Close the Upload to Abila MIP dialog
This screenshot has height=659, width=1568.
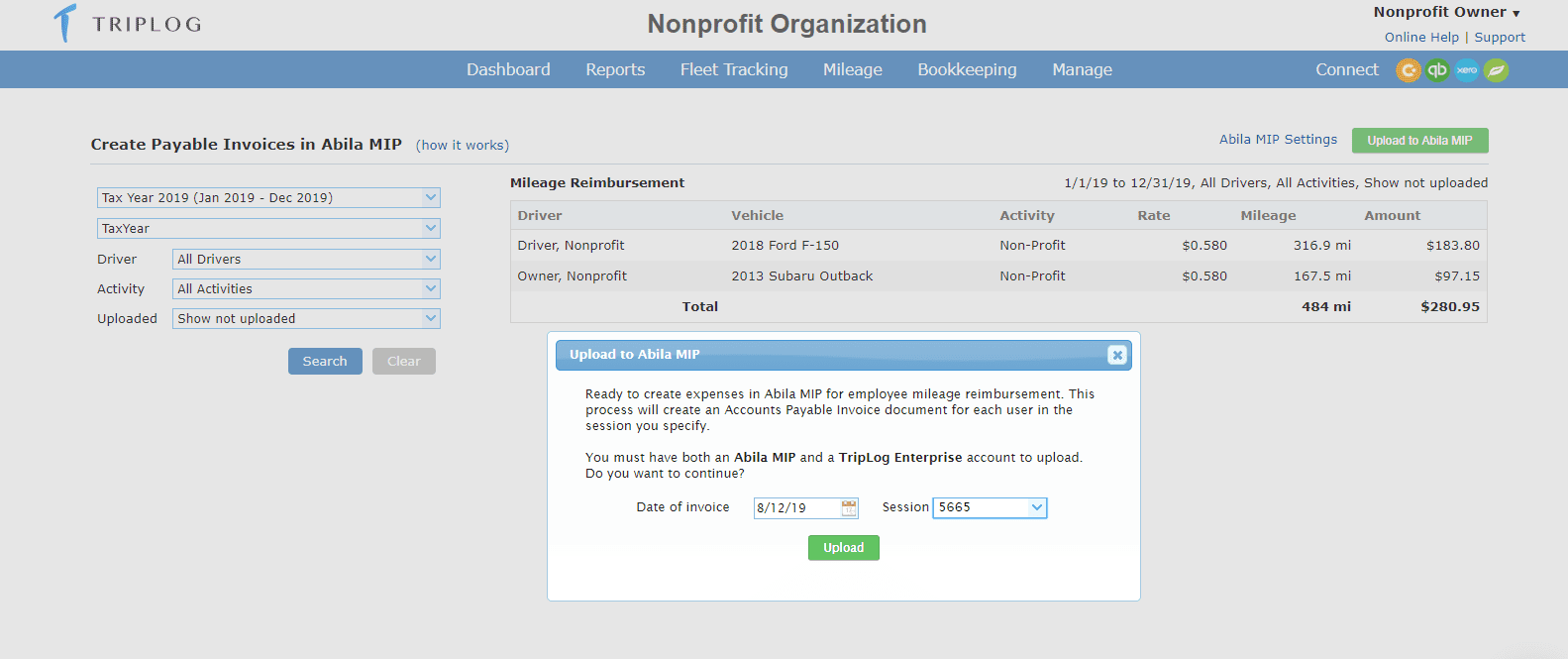(1116, 355)
